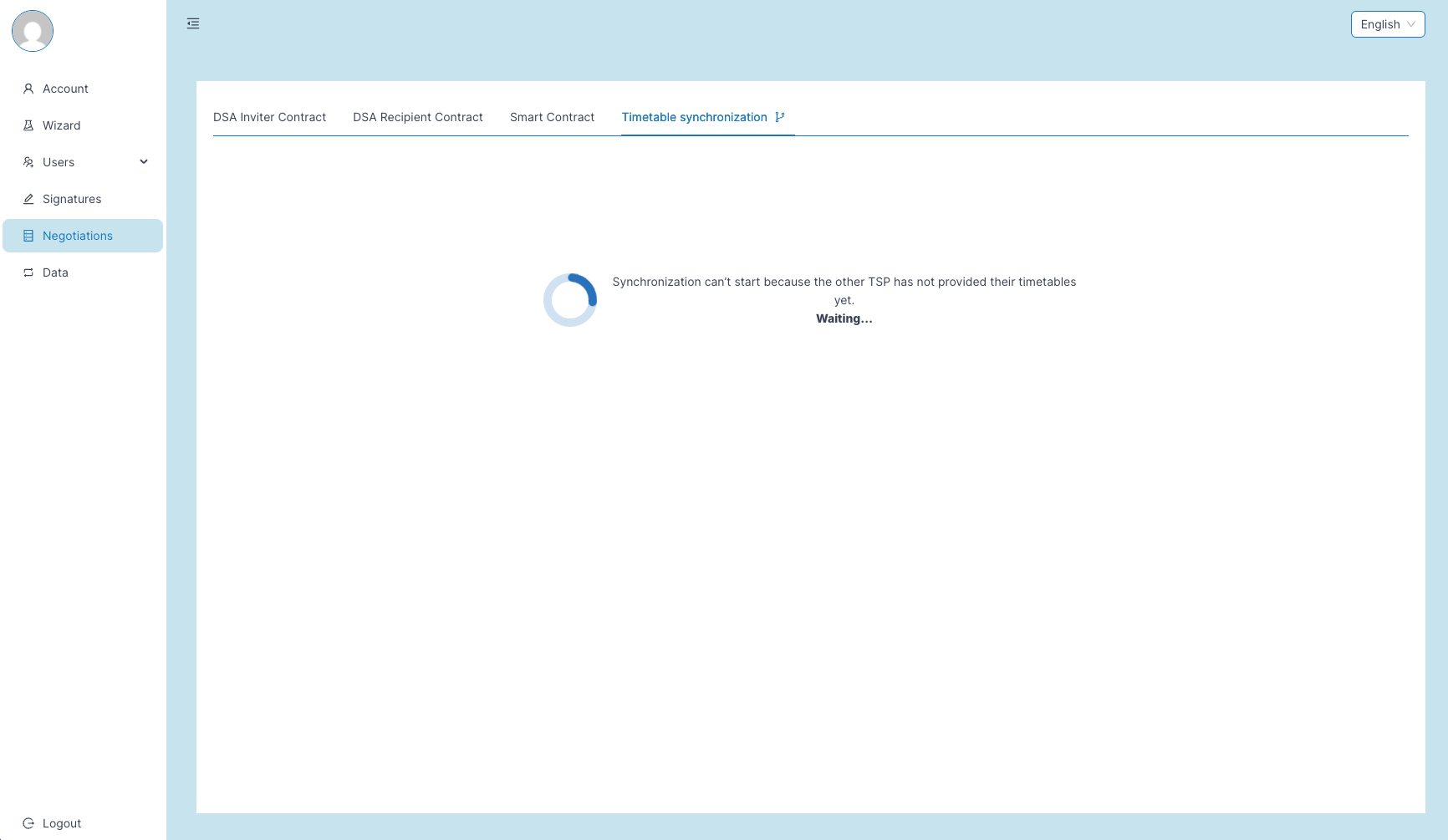The width and height of the screenshot is (1448, 840).
Task: Open the English language dropdown
Action: pyautogui.click(x=1387, y=24)
